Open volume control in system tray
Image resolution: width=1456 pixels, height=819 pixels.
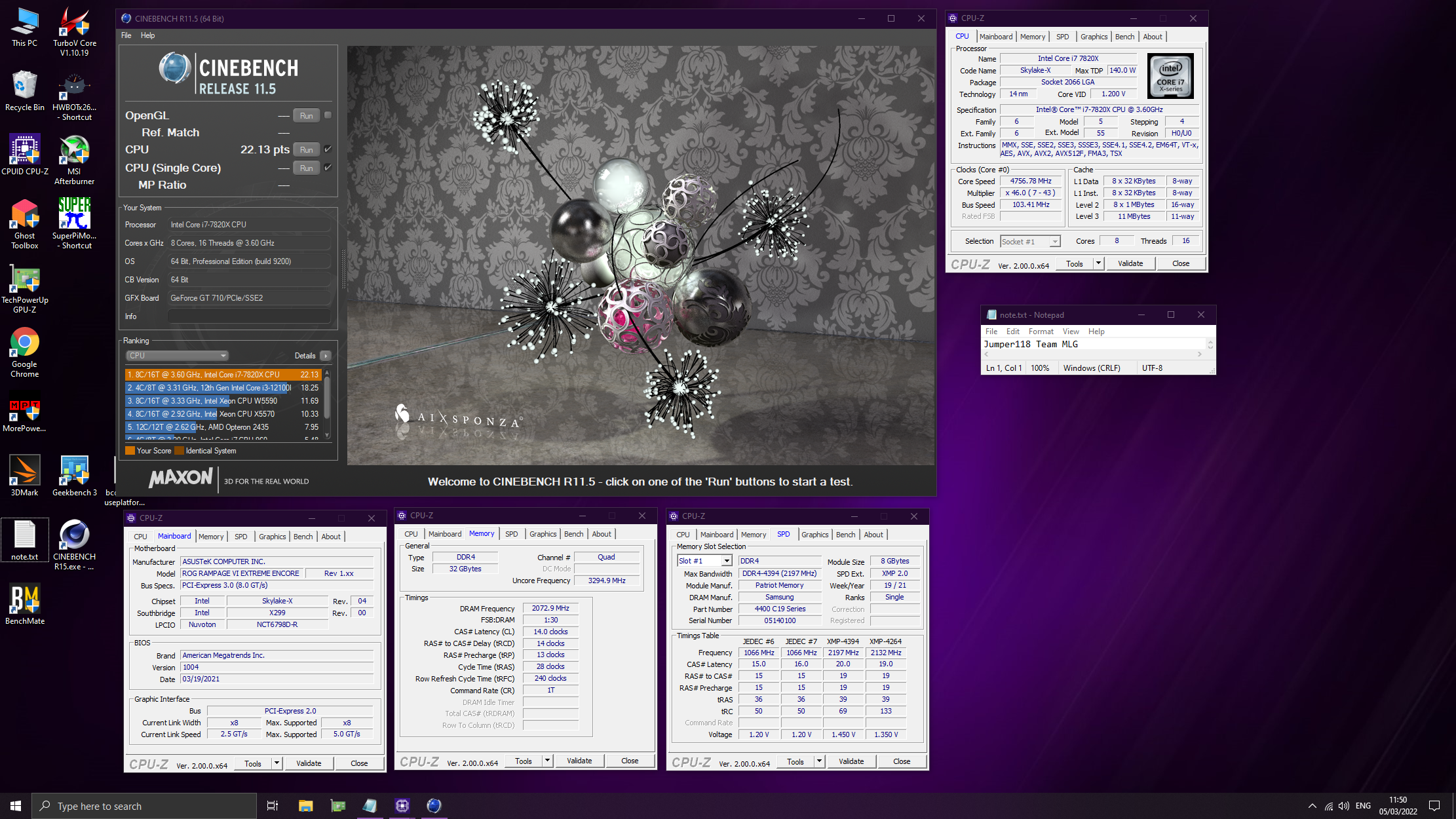tap(1344, 806)
